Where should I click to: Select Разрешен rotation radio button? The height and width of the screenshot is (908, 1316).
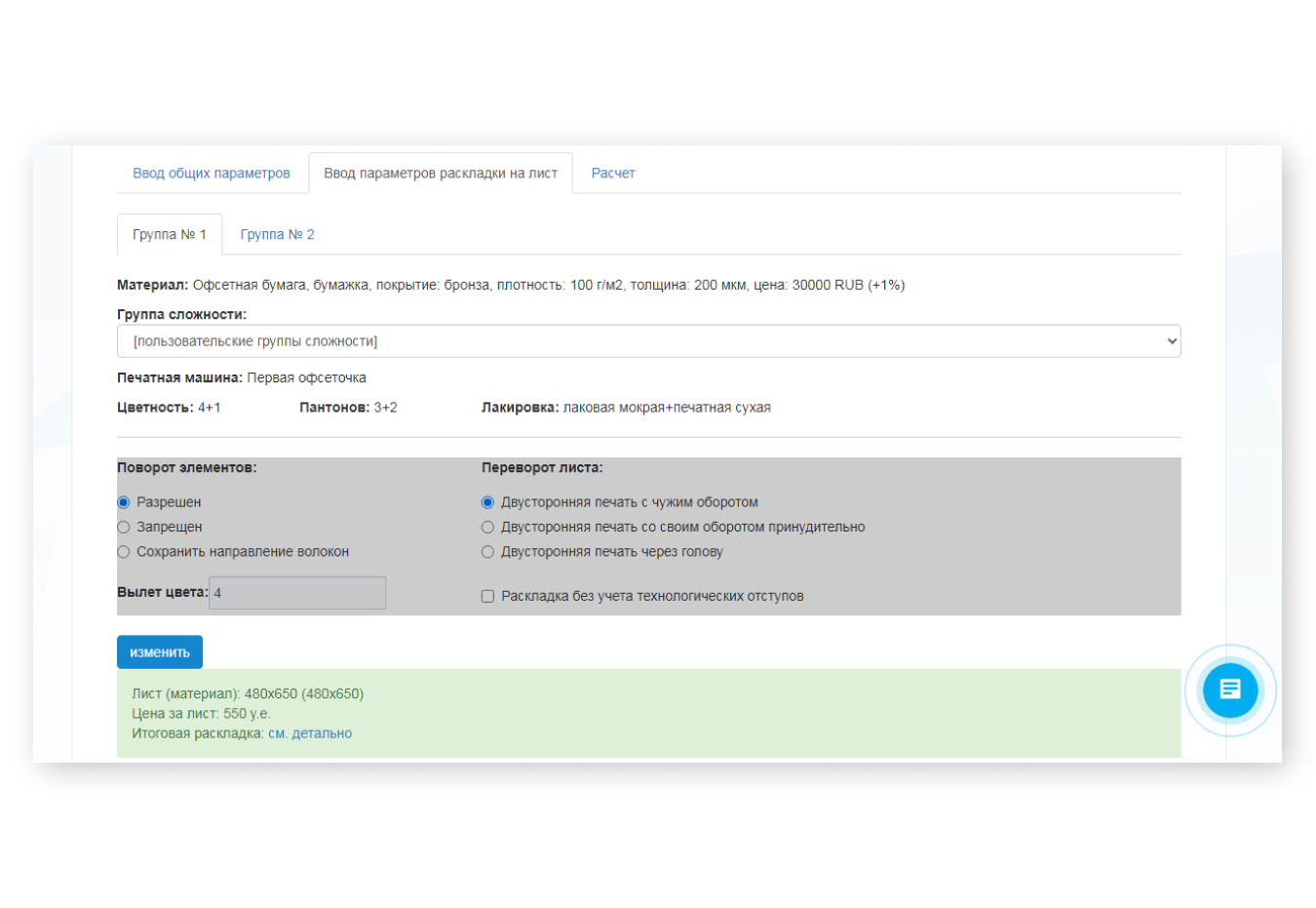(x=124, y=502)
